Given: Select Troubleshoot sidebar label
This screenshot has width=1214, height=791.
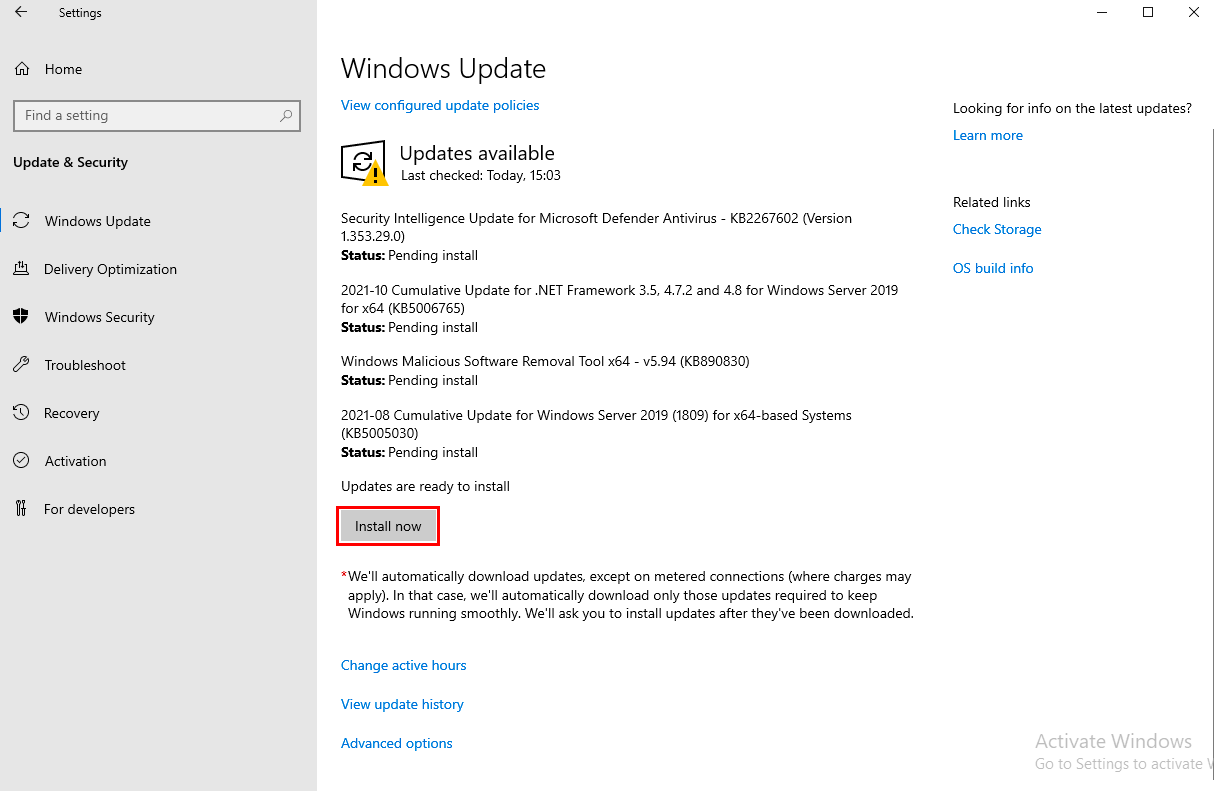Looking at the screenshot, I should 85,365.
